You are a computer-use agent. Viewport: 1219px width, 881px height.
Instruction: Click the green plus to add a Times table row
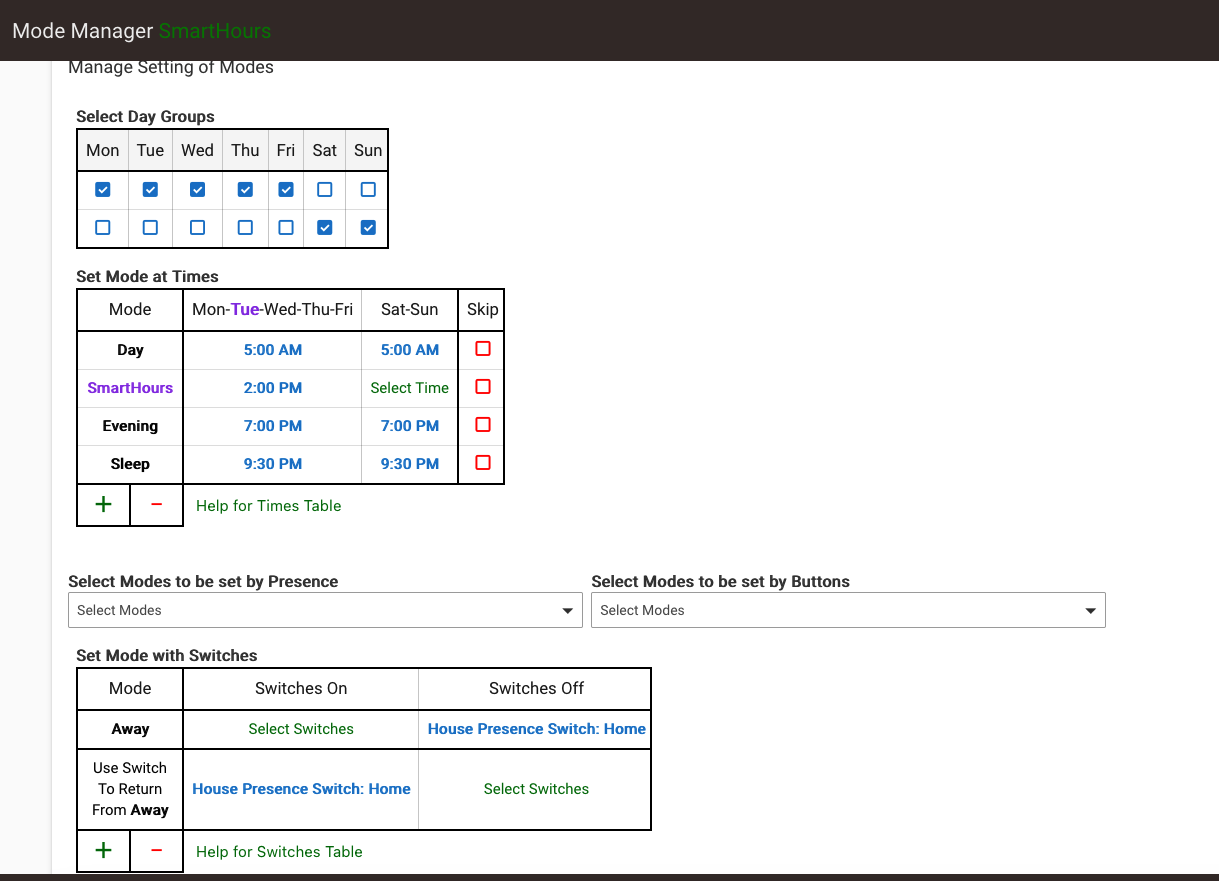point(103,505)
